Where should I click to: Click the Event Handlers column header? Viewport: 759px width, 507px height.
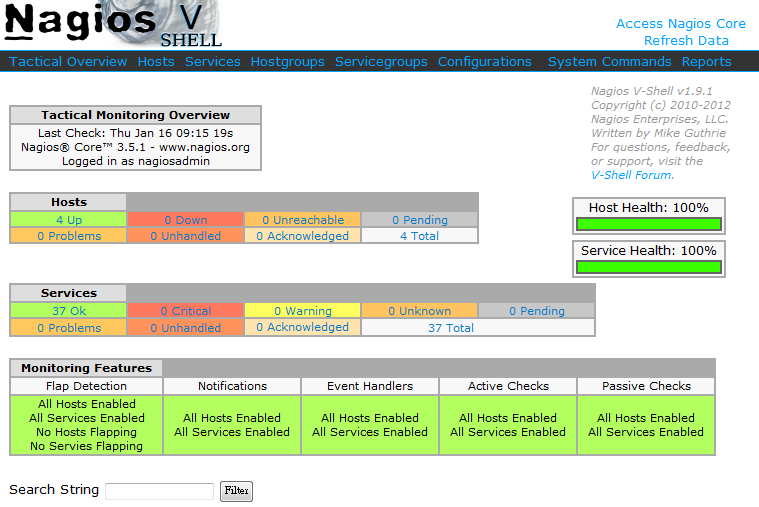[370, 386]
